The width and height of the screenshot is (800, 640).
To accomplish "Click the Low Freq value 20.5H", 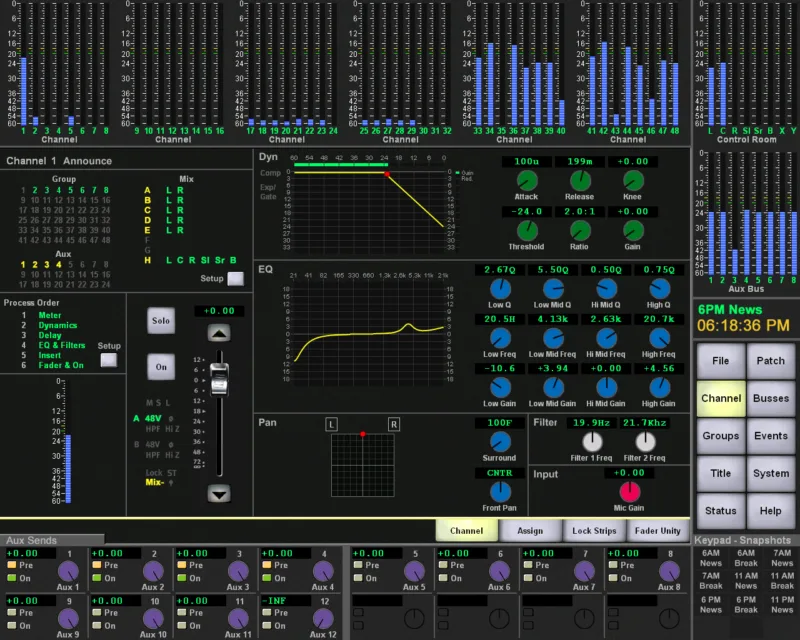I will coord(500,319).
